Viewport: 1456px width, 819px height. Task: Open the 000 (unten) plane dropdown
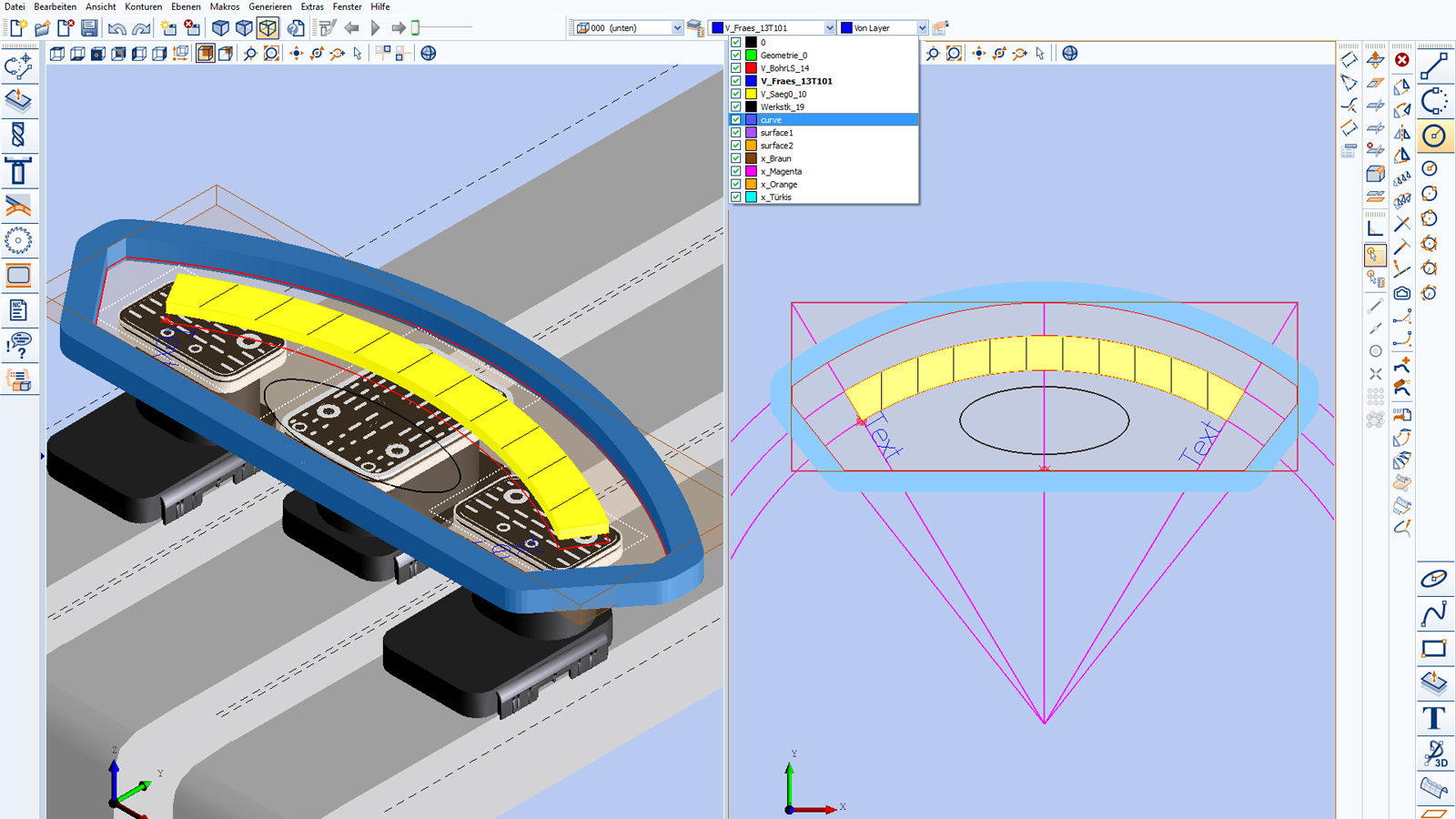click(676, 28)
